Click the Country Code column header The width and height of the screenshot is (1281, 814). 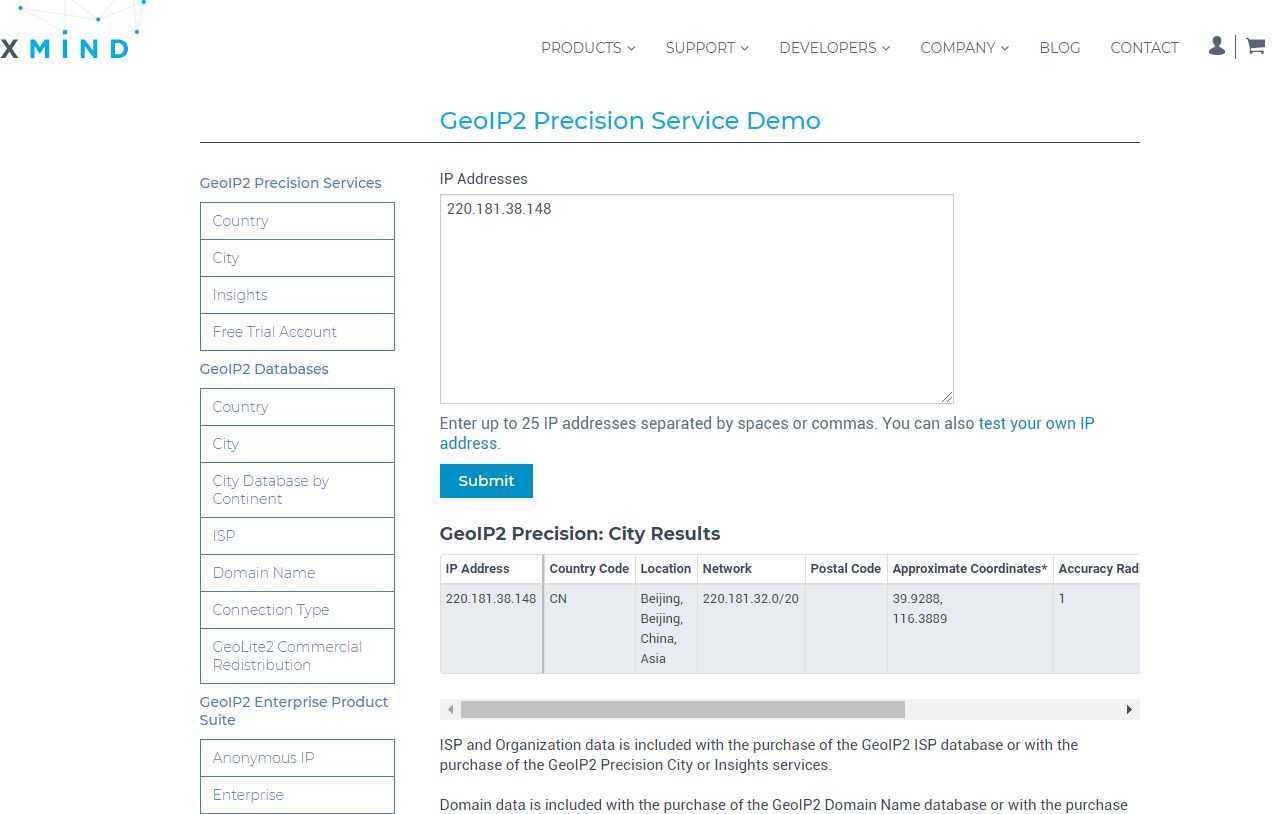coord(589,569)
